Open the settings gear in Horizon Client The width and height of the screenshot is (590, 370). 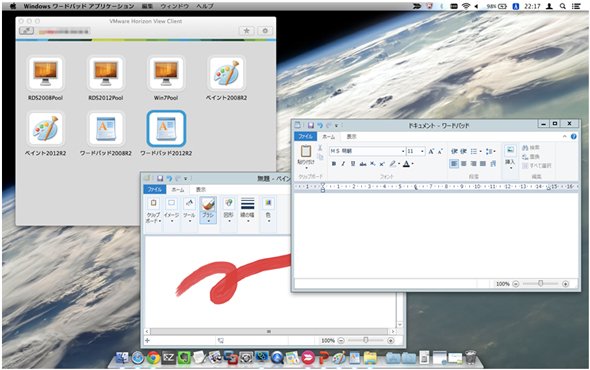pos(265,31)
